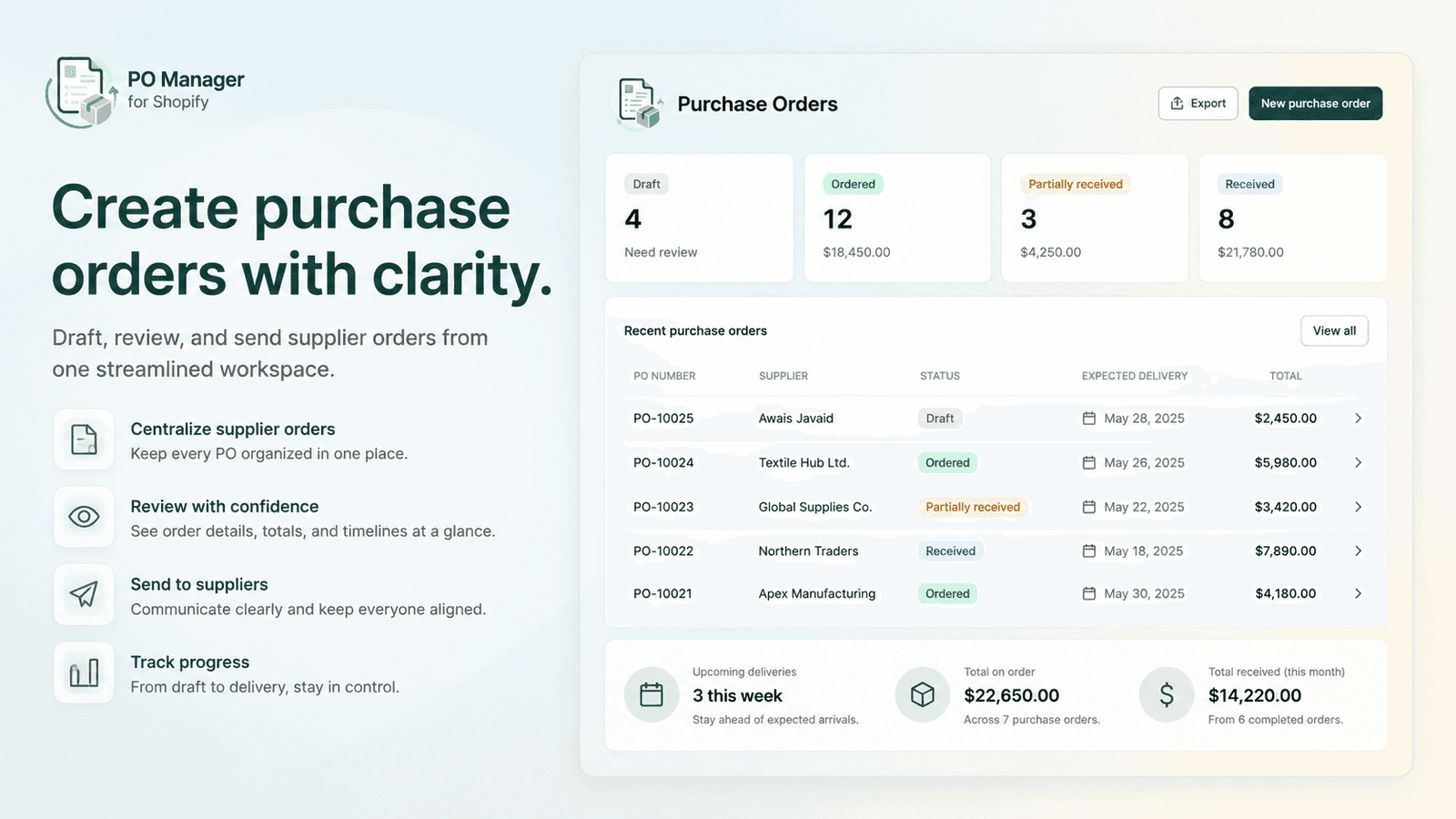
Task: Click the Total on order box icon
Action: pos(923,695)
